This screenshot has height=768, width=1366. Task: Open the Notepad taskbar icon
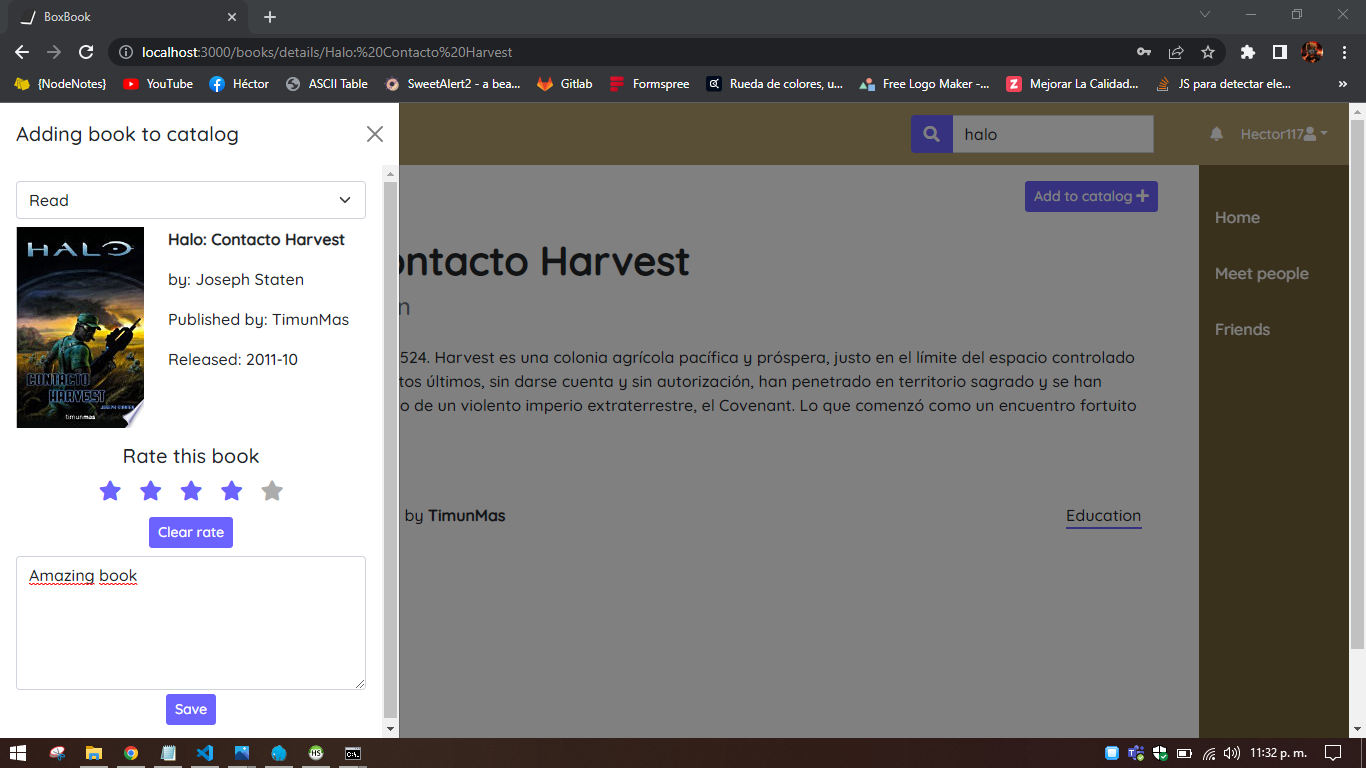click(x=168, y=753)
